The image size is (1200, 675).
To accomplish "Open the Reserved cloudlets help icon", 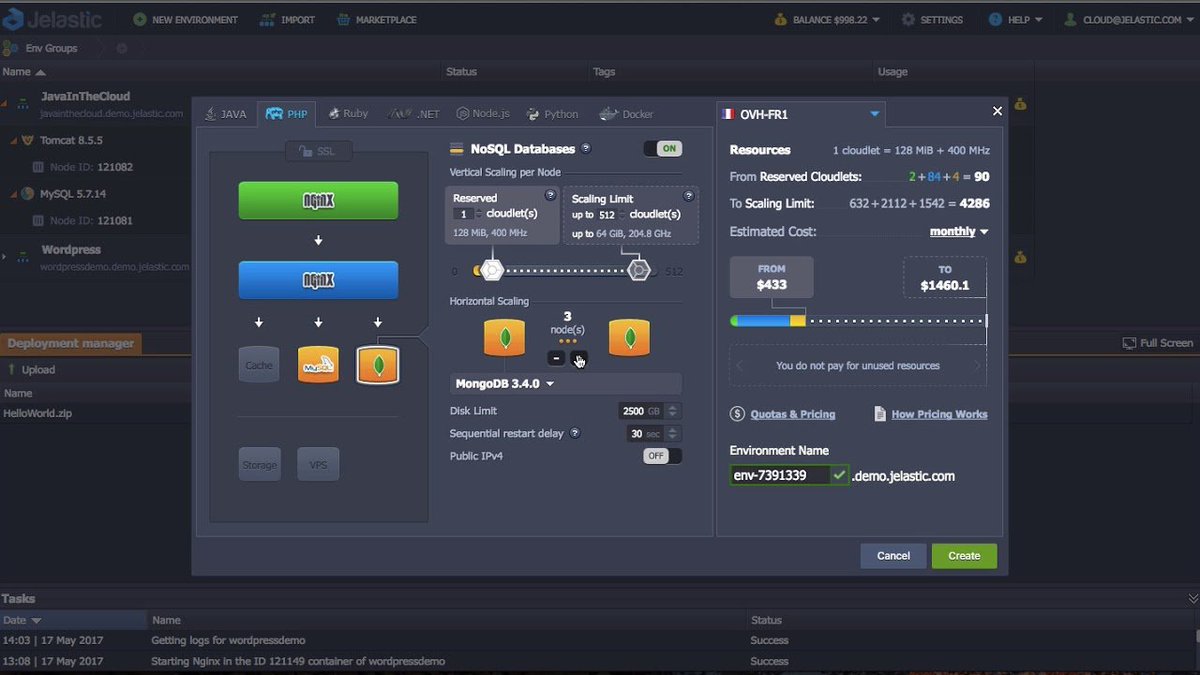I will click(x=550, y=196).
